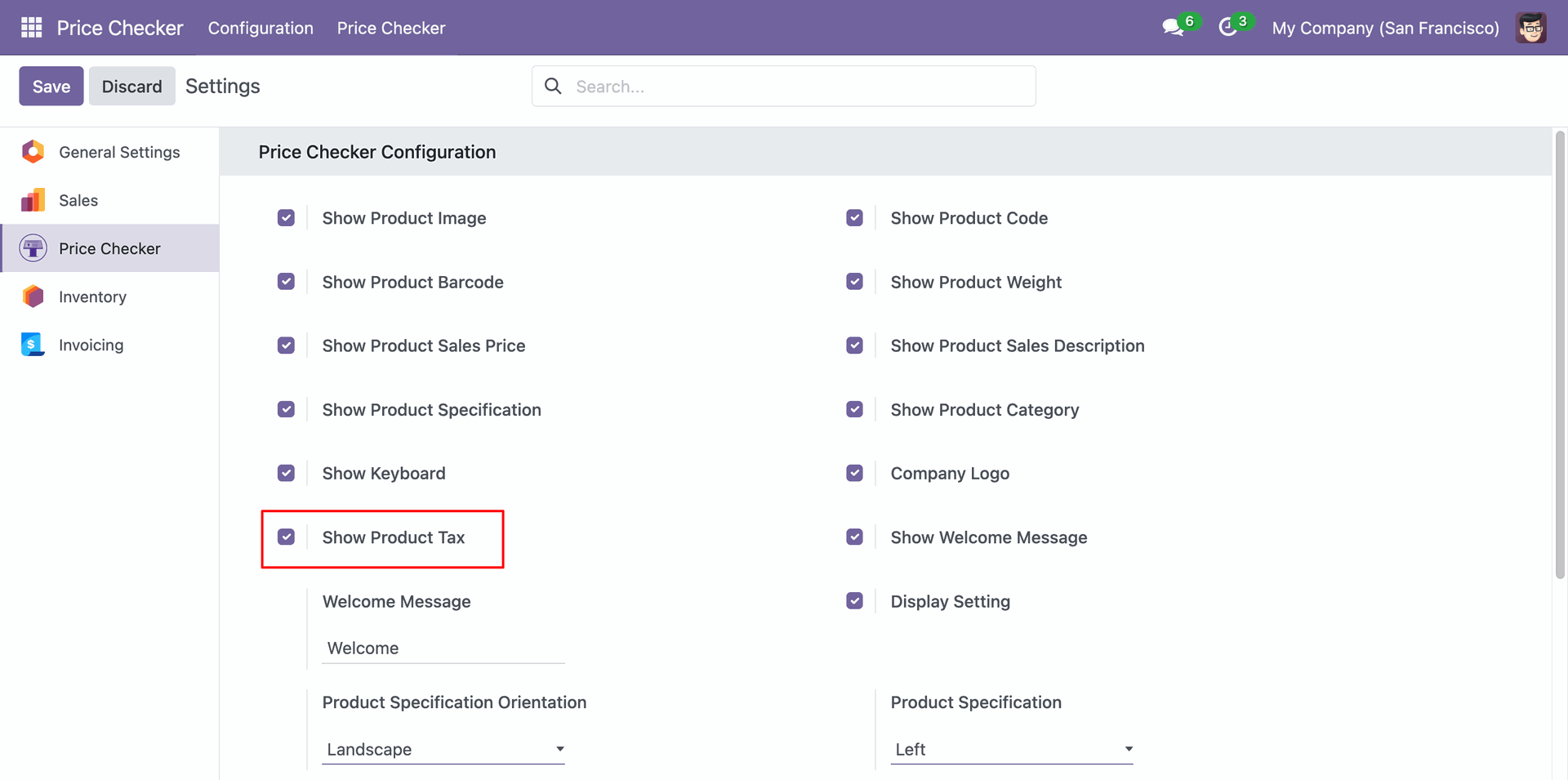1568x780 pixels.
Task: Expand the Product Specification Left dropdown
Action: pos(1012,749)
